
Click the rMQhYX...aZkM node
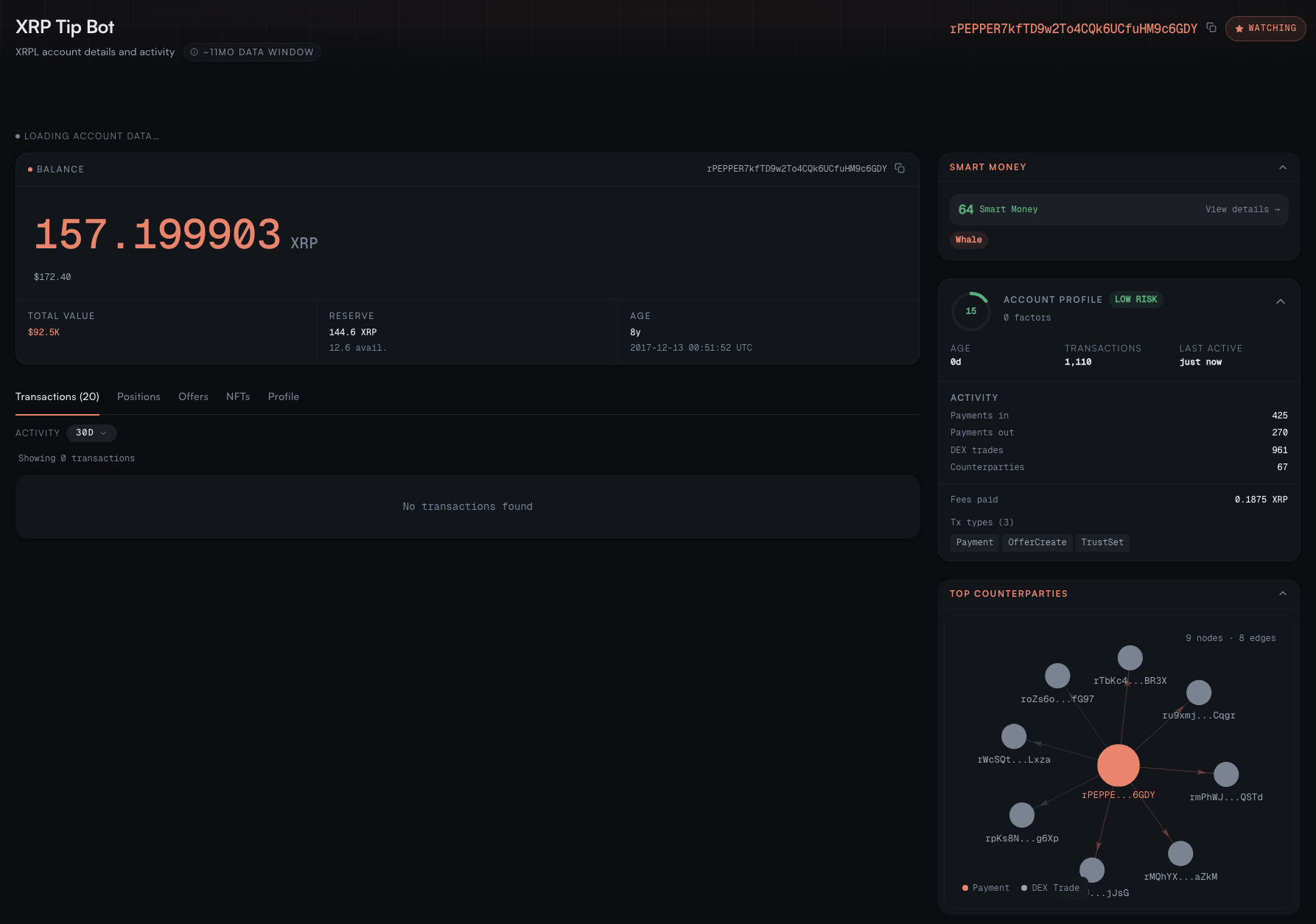tap(1180, 853)
